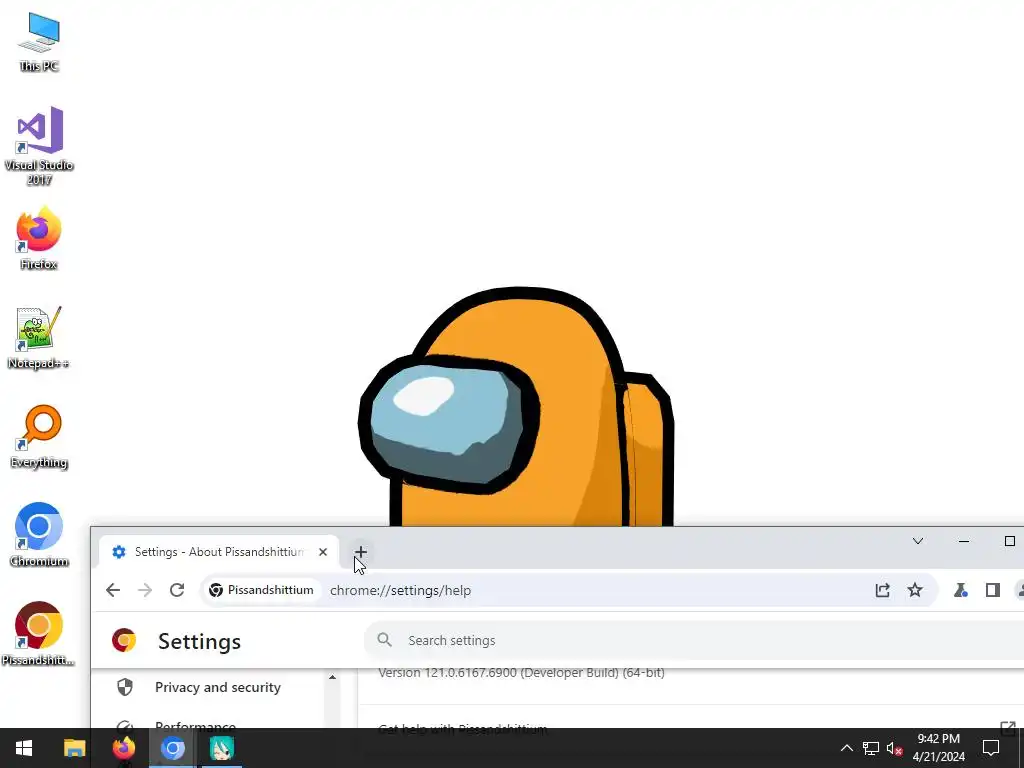This screenshot has height=768, width=1024.
Task: Open a new browser tab
Action: [360, 552]
